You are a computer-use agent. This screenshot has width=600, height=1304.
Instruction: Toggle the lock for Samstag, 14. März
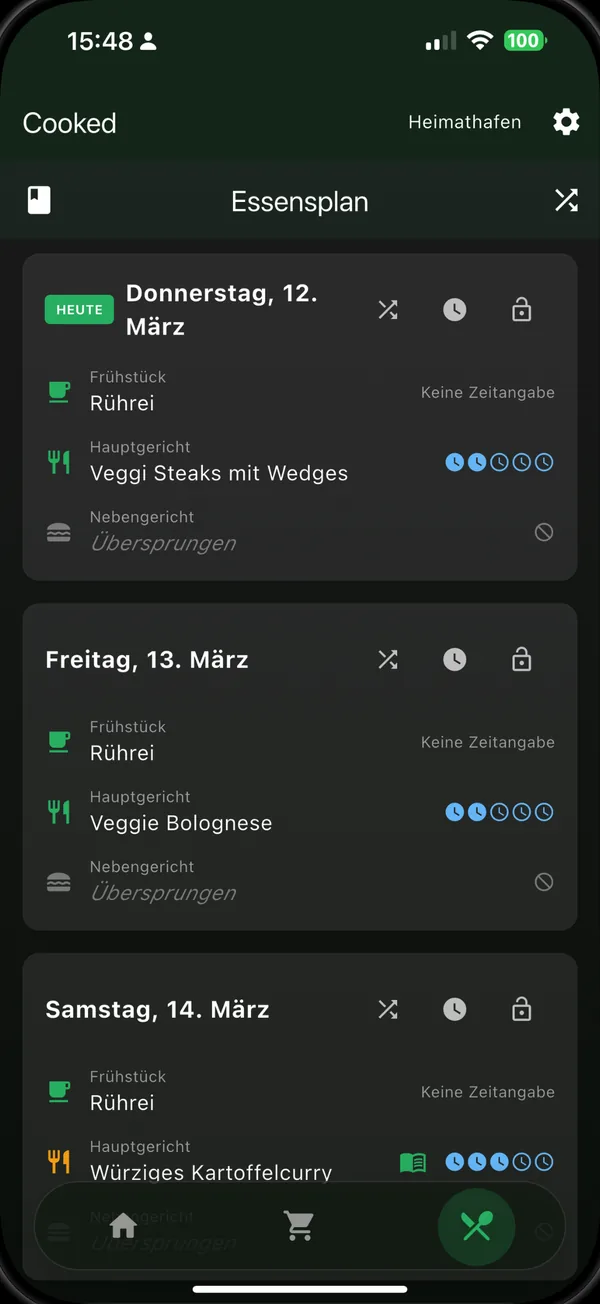point(521,1010)
